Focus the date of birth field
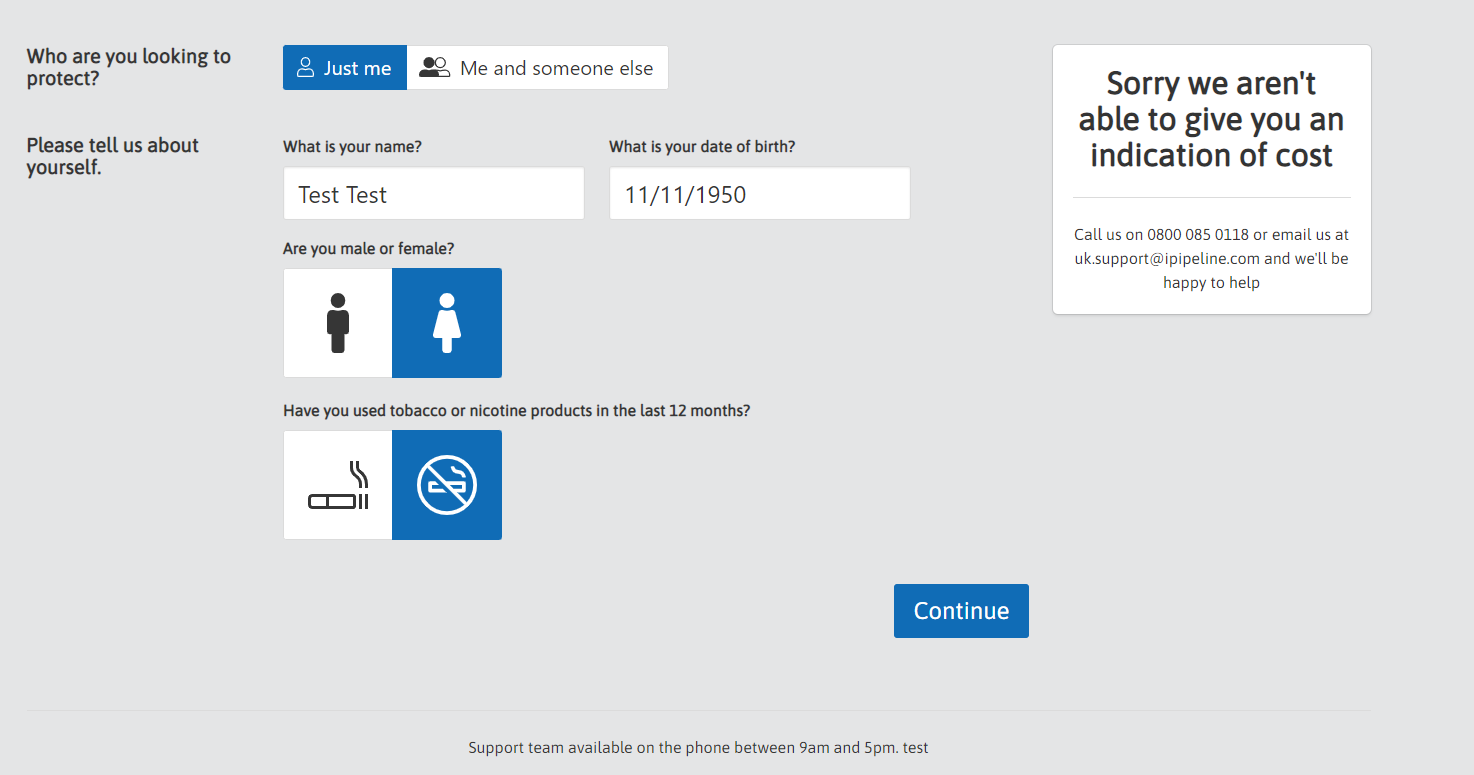 [x=759, y=194]
